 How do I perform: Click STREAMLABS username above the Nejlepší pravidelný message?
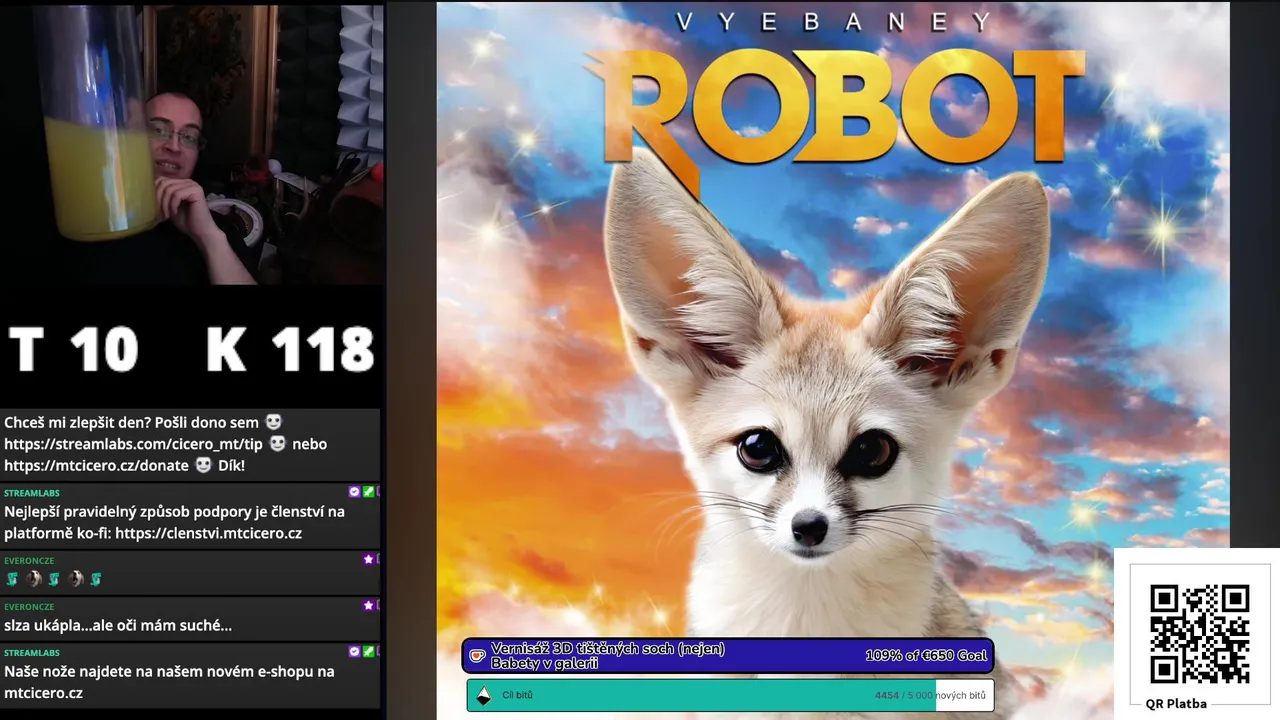pos(31,493)
